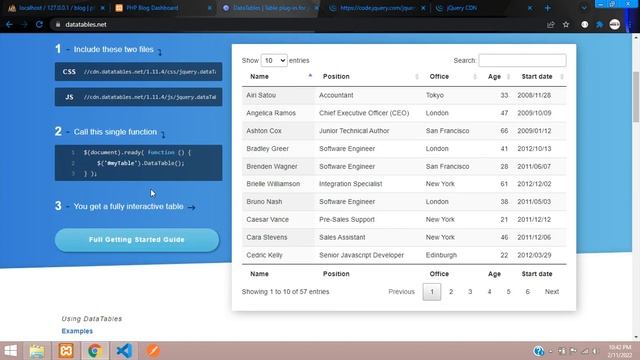Open XAMPP from the taskbar

66,351
